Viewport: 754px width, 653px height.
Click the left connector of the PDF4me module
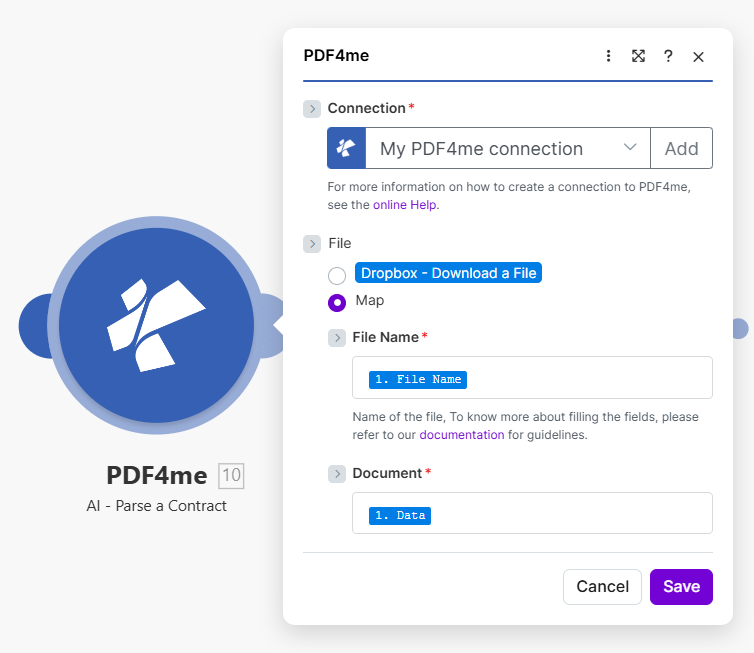tap(35, 326)
